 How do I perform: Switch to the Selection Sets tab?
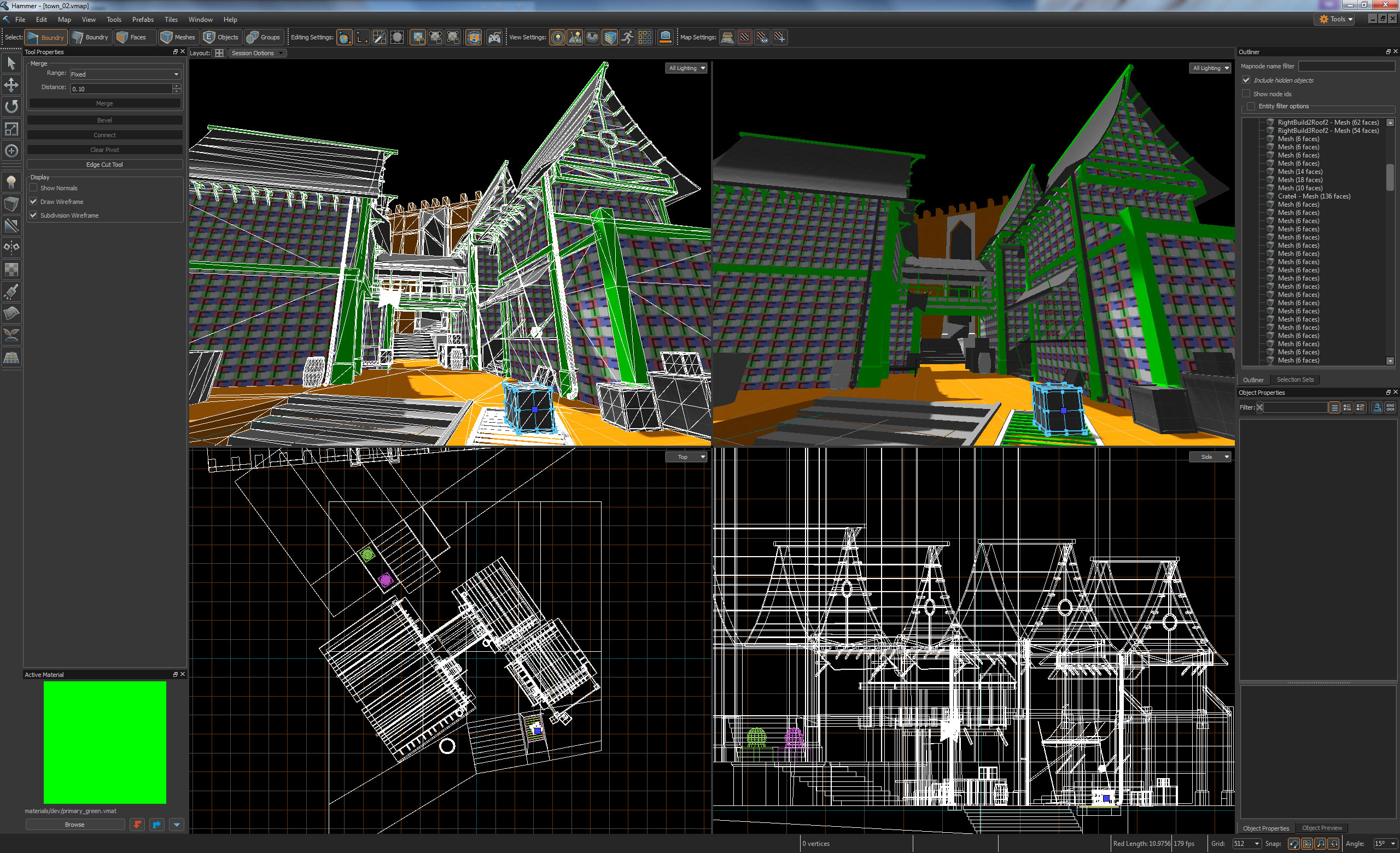click(1295, 379)
